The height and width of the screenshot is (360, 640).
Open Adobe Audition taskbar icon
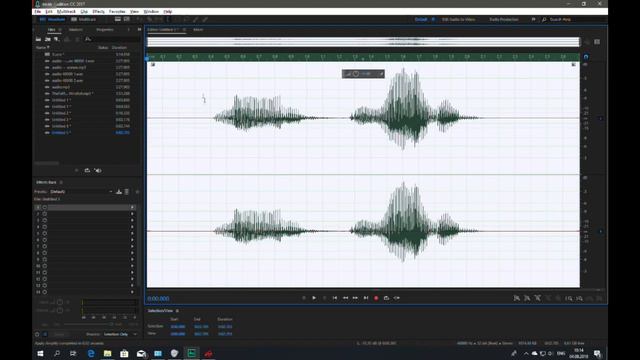[x=191, y=353]
